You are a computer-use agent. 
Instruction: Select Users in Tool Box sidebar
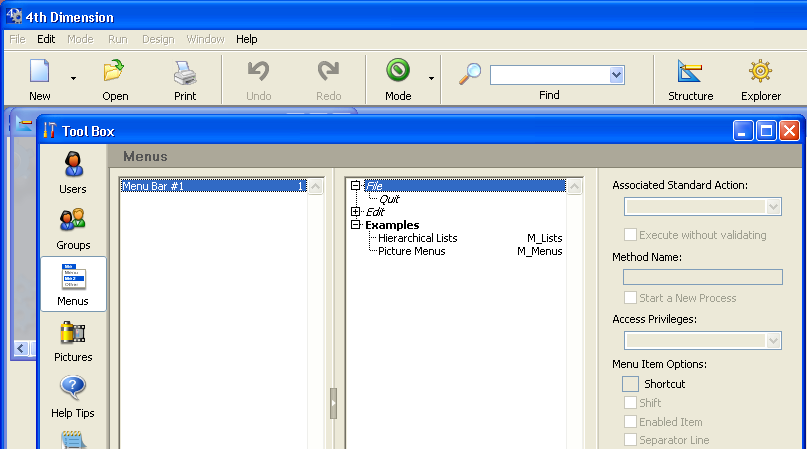pos(72,165)
